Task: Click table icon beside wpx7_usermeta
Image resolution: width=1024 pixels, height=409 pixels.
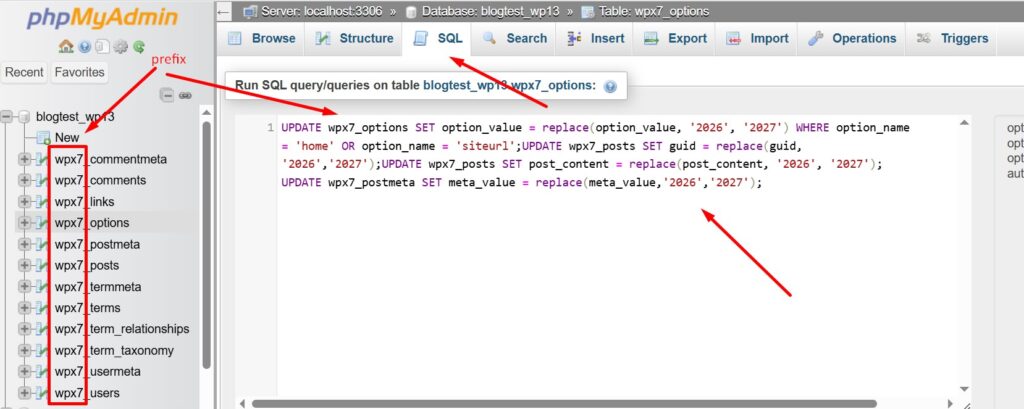Action: pyautogui.click(x=43, y=372)
